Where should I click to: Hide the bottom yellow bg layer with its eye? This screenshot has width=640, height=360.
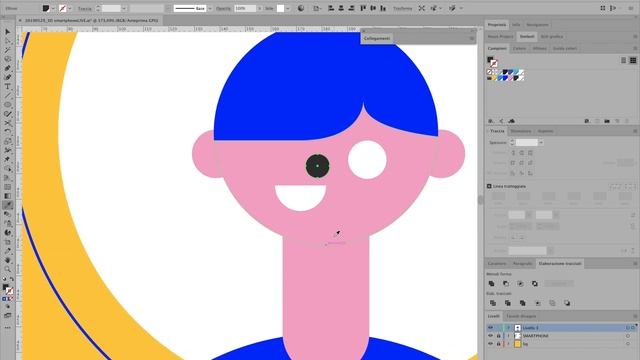(x=491, y=344)
